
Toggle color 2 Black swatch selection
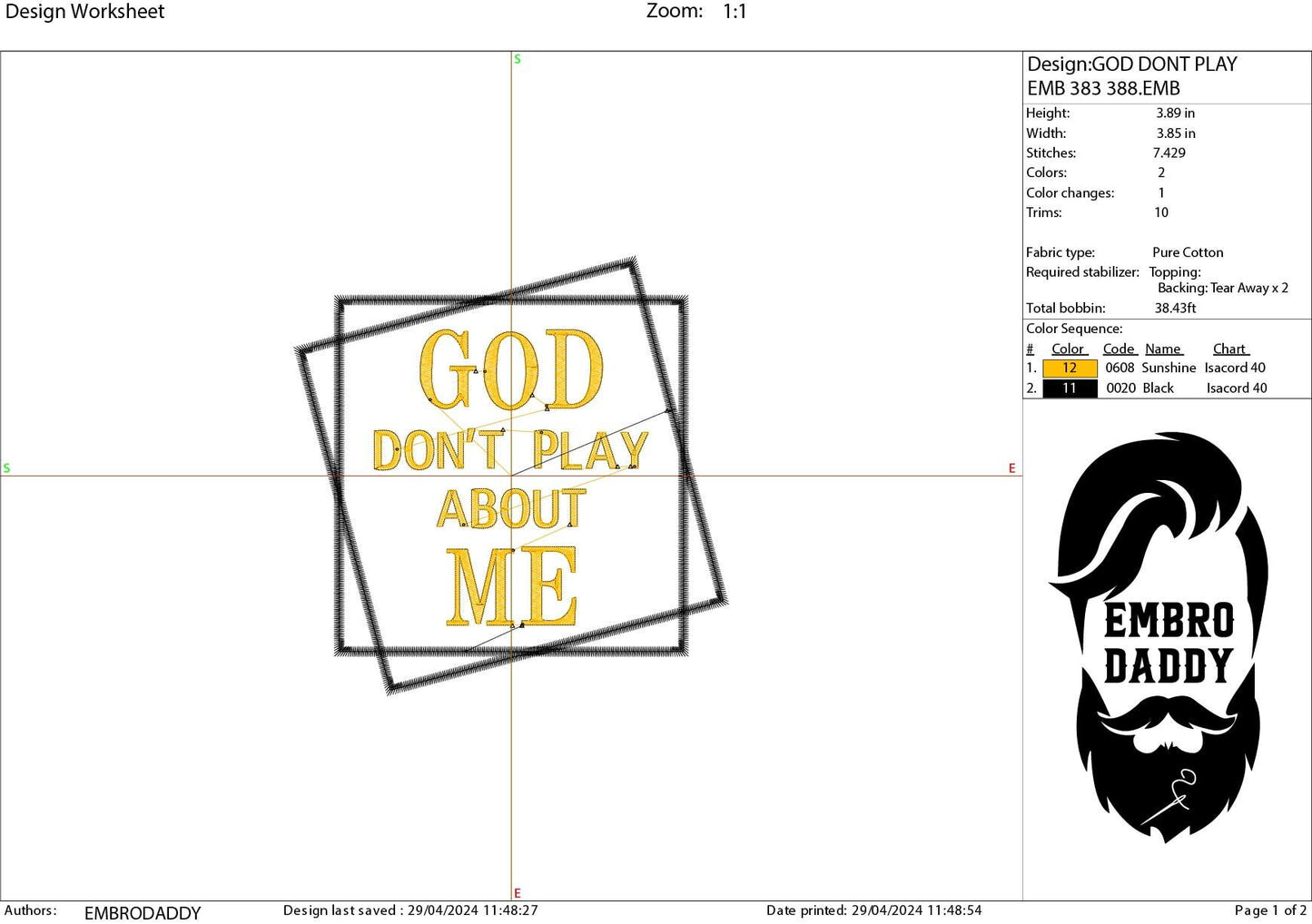tap(1070, 388)
